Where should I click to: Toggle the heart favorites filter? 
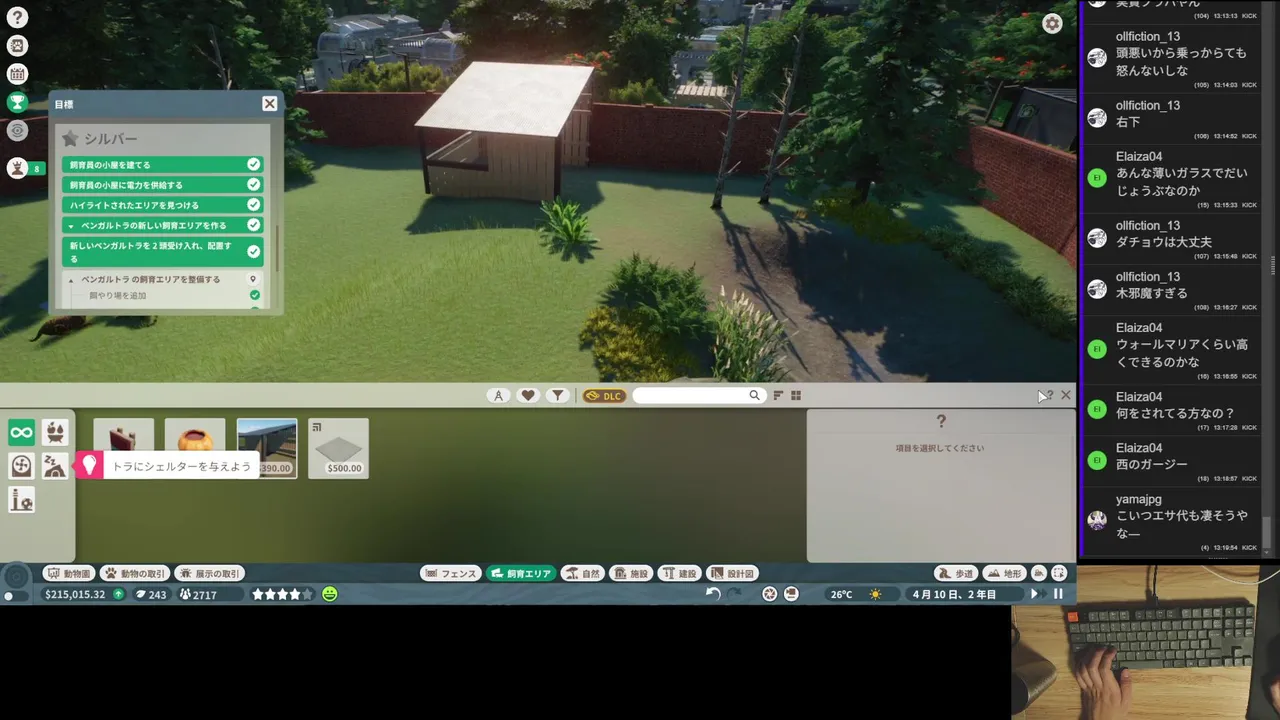(x=528, y=396)
